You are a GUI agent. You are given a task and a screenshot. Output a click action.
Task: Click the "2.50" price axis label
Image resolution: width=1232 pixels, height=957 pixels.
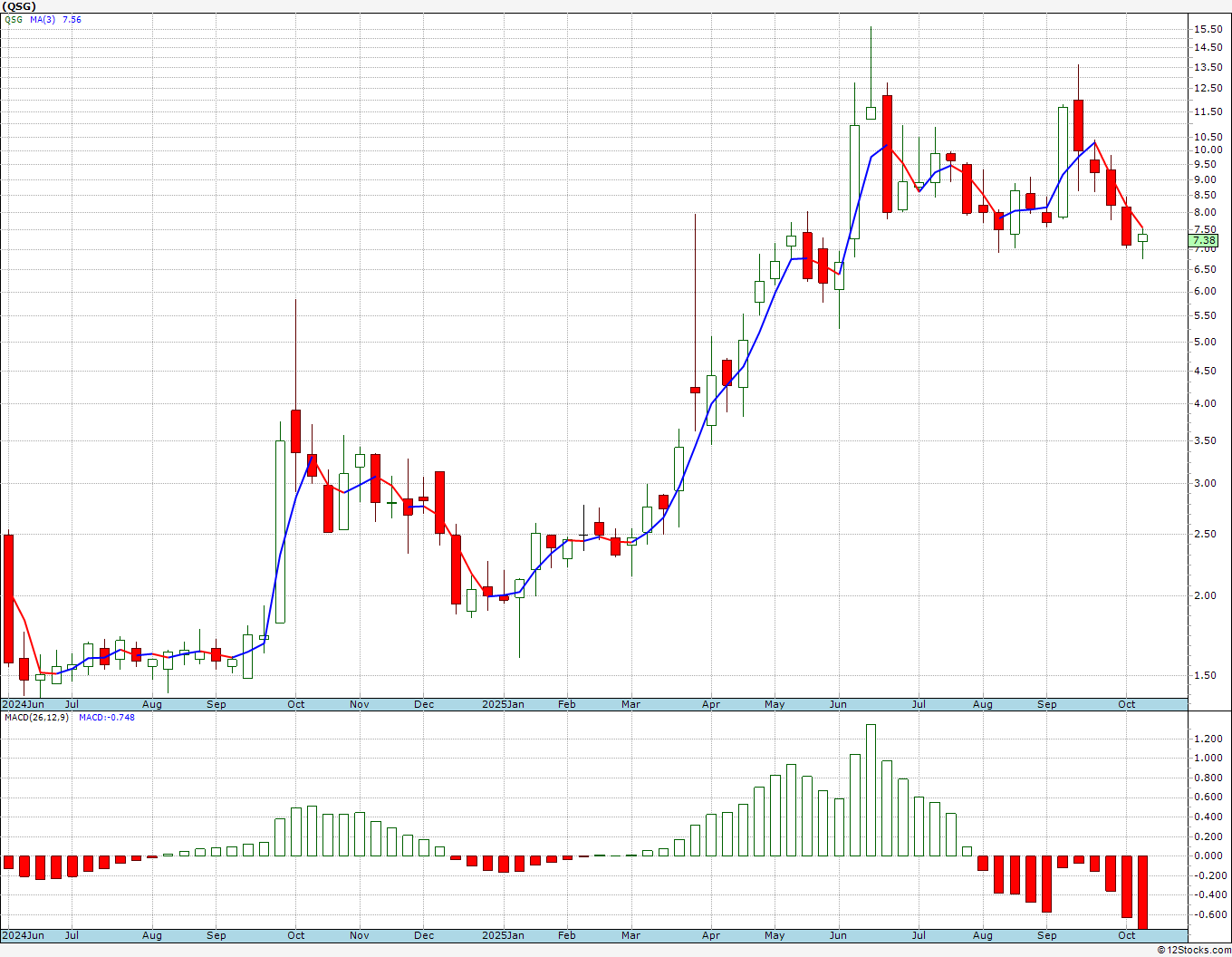pos(1208,534)
